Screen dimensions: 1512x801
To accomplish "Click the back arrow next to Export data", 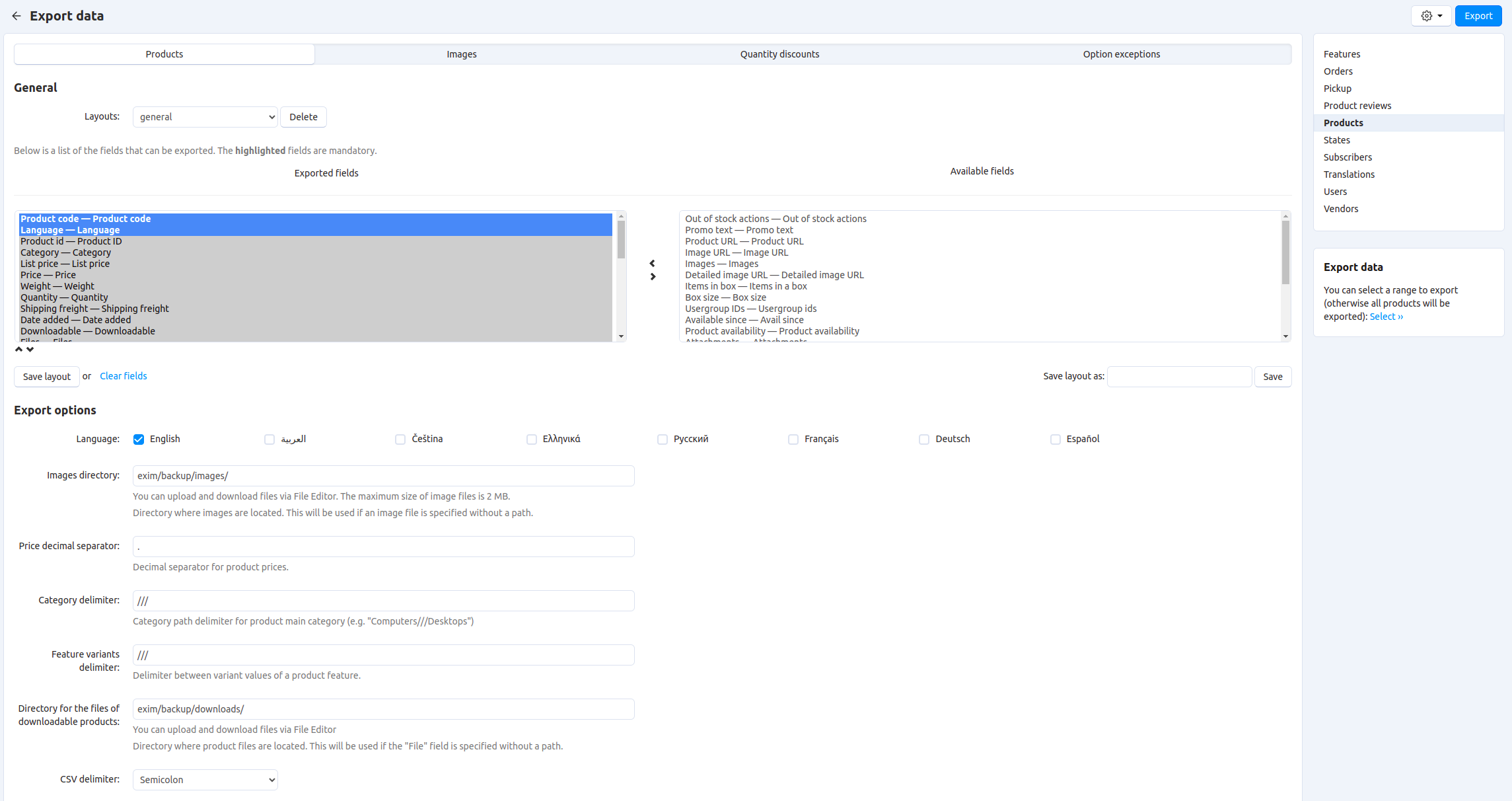I will click(17, 16).
